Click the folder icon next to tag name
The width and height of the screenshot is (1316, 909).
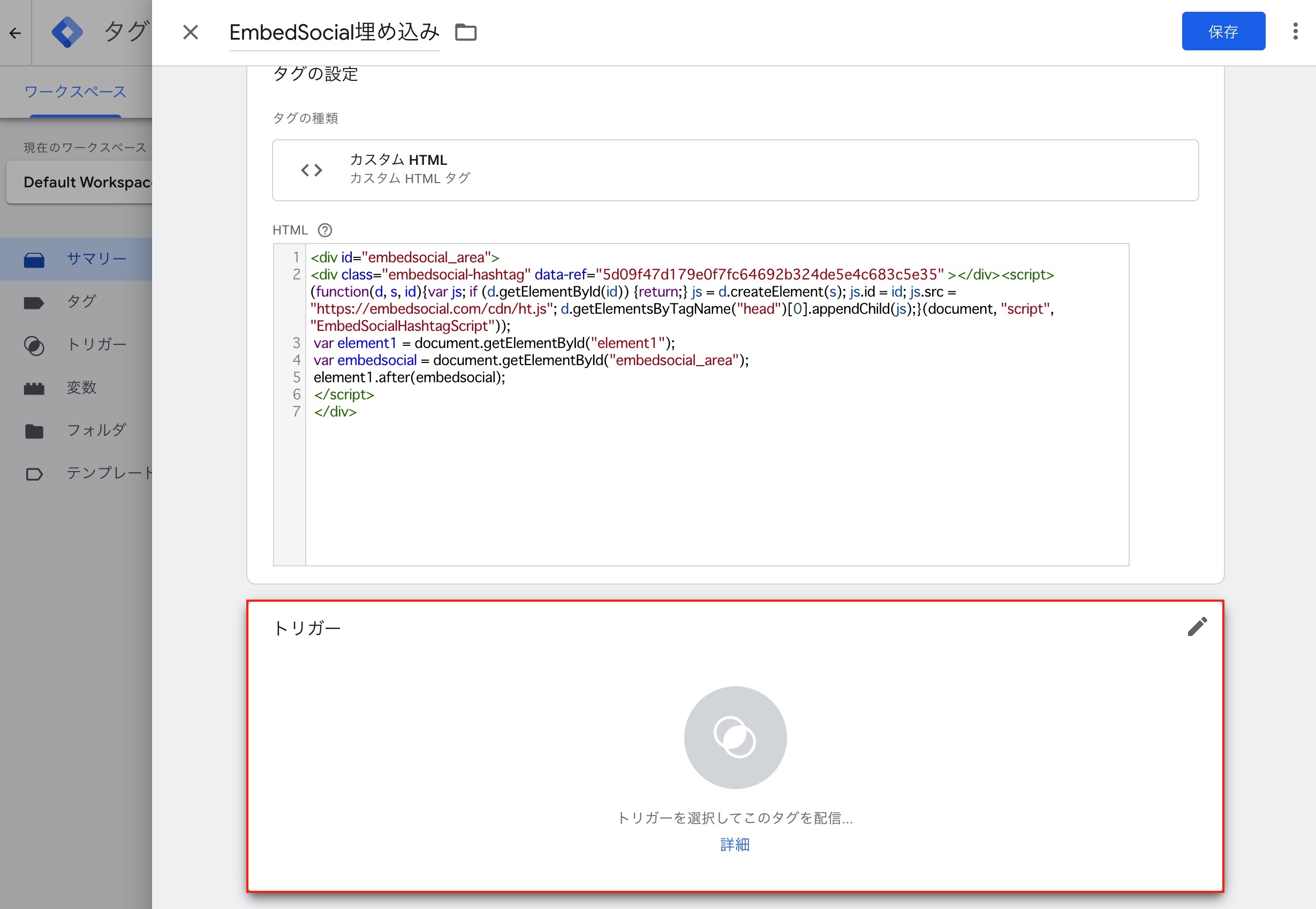click(466, 32)
